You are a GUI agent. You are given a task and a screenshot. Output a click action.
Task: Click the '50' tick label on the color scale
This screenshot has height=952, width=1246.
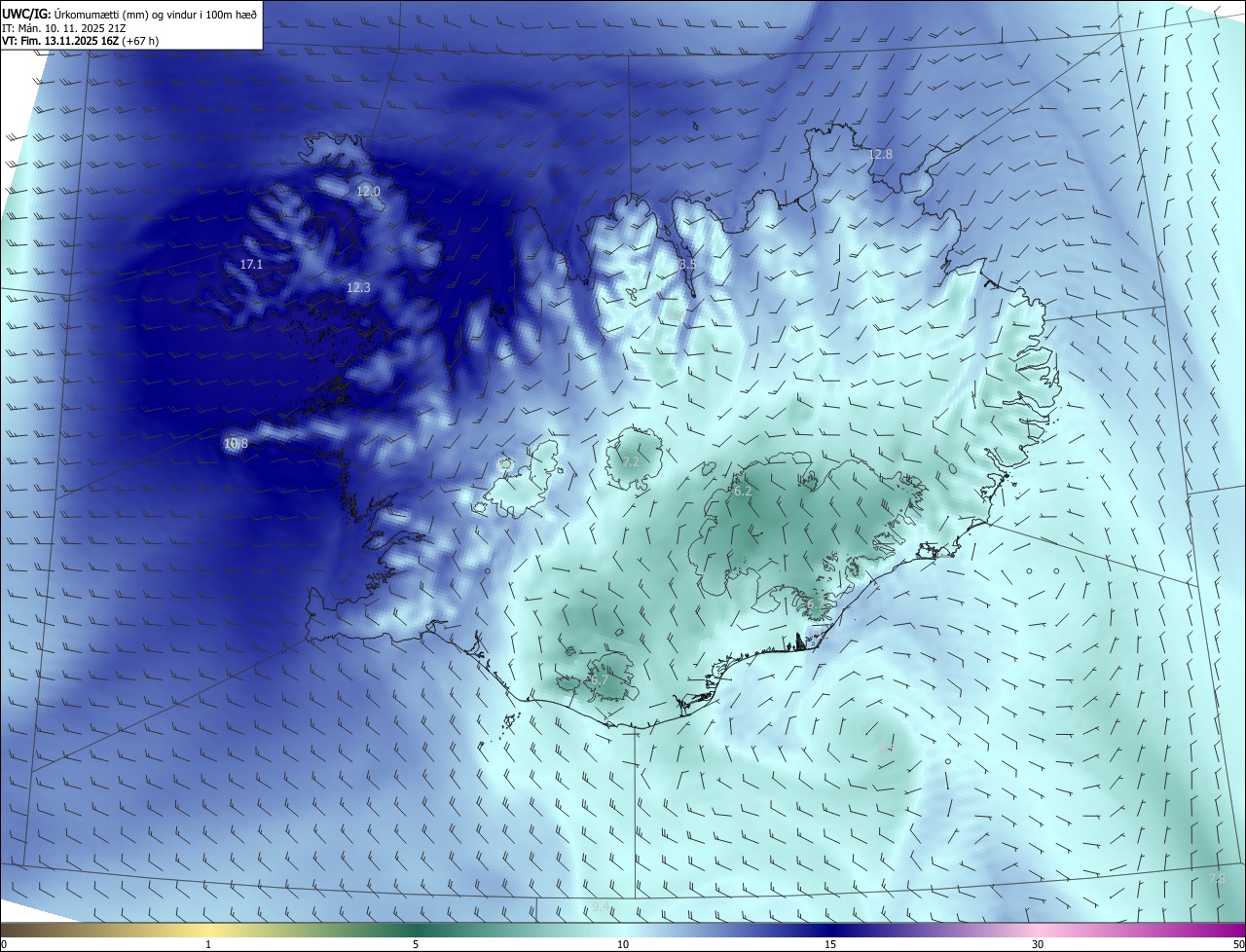pos(1238,944)
